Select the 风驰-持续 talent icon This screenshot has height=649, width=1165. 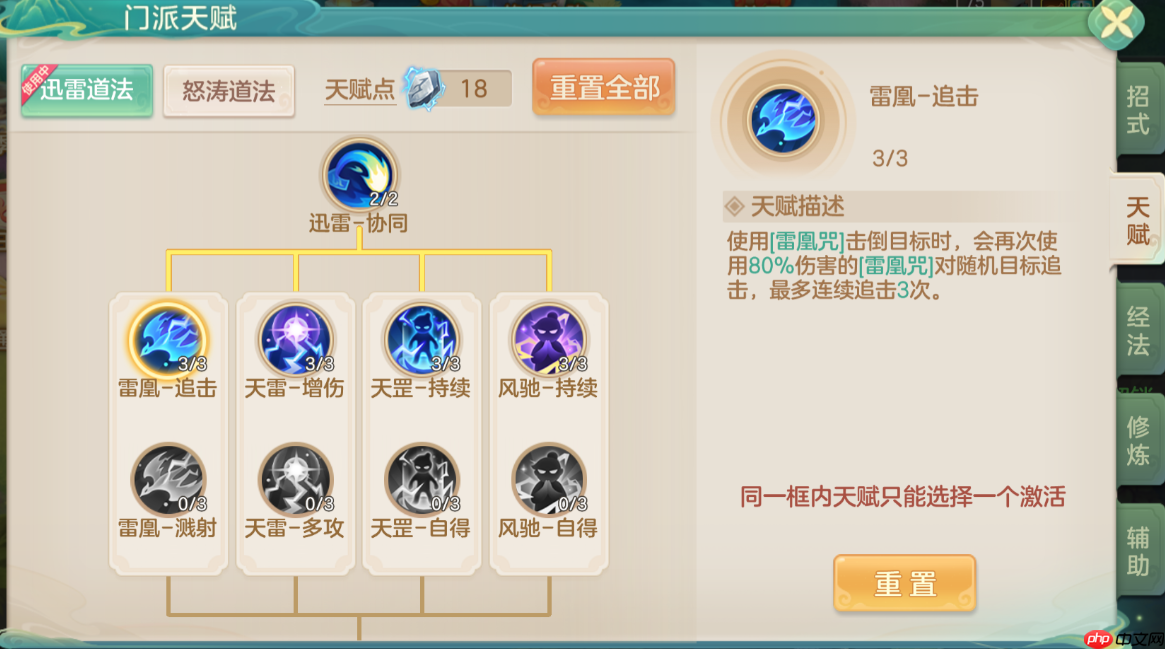549,339
